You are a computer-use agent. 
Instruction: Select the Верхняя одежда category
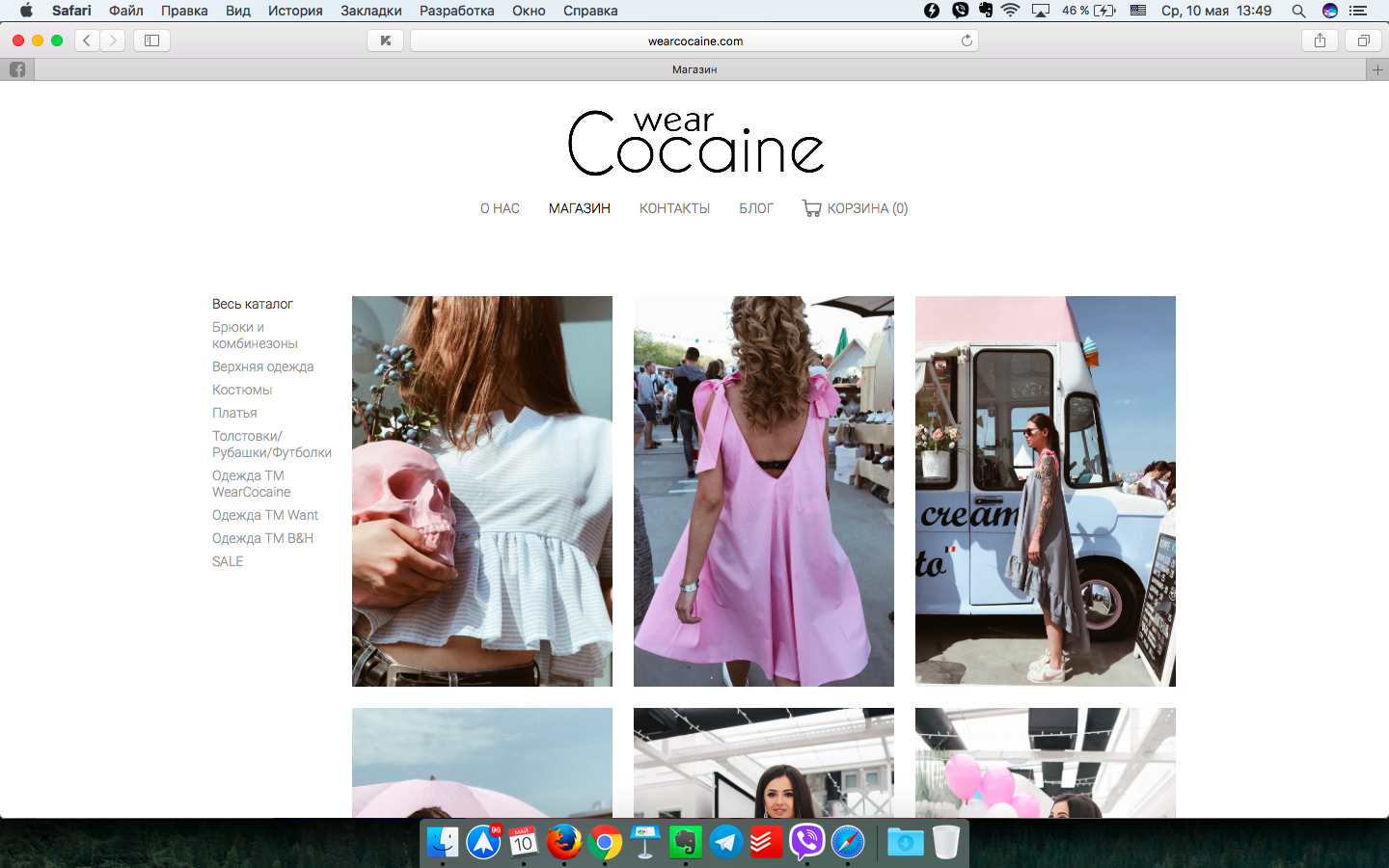point(262,366)
